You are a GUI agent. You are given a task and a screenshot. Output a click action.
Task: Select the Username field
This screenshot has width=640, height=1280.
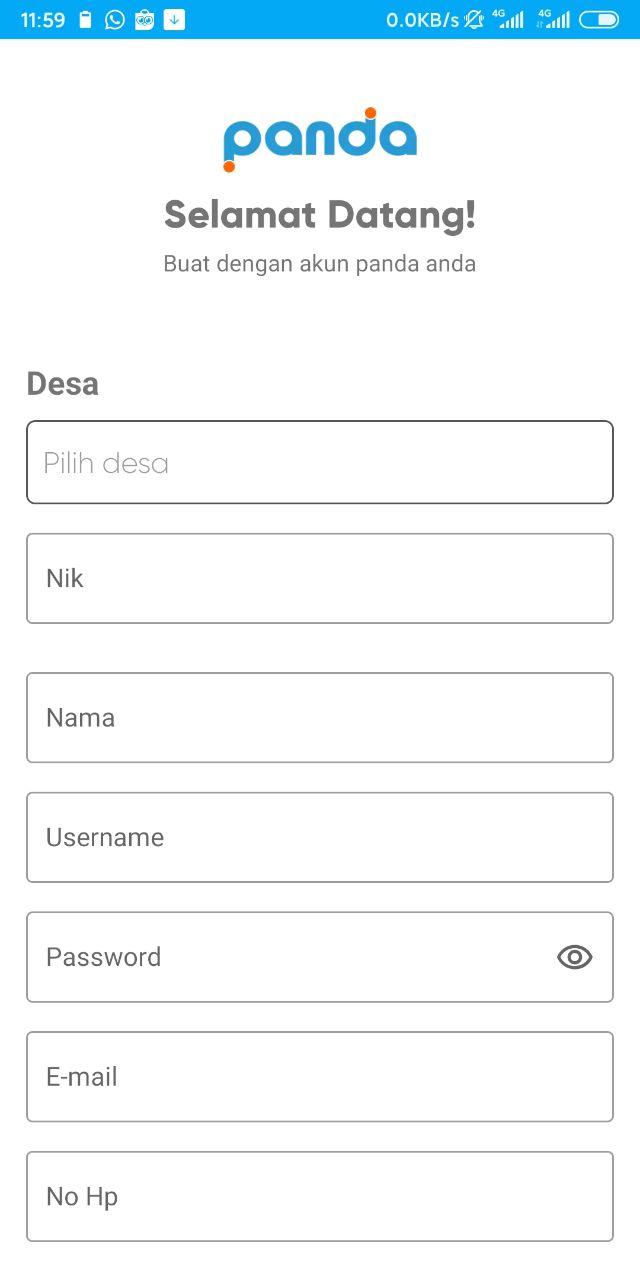[x=320, y=837]
